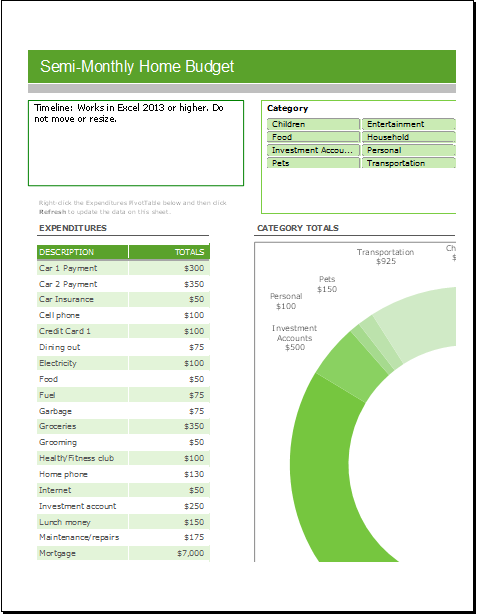The image size is (477, 615).
Task: Click the $175 Maintenance/repairs total
Action: point(194,538)
